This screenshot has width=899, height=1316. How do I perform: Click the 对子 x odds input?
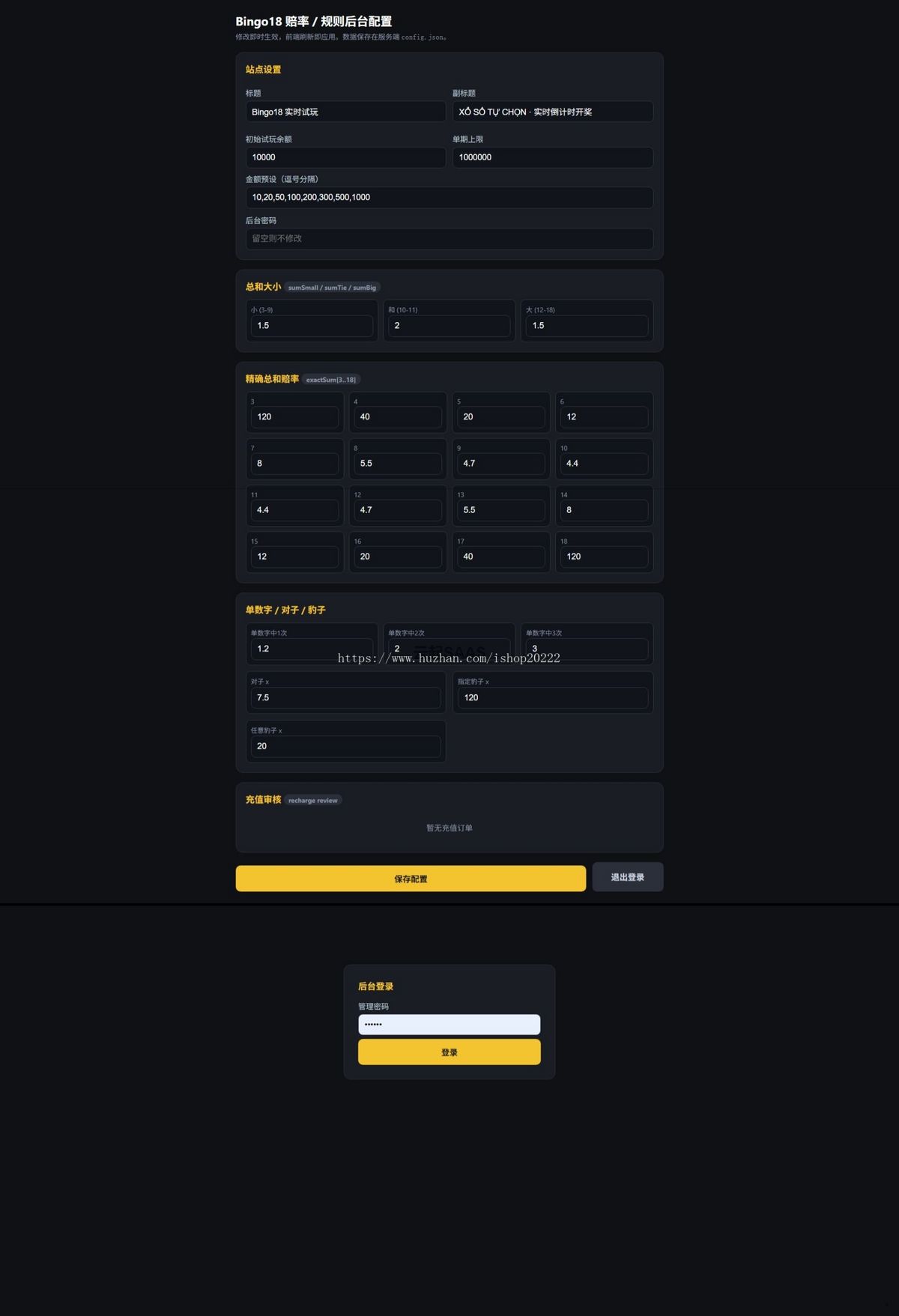click(345, 697)
